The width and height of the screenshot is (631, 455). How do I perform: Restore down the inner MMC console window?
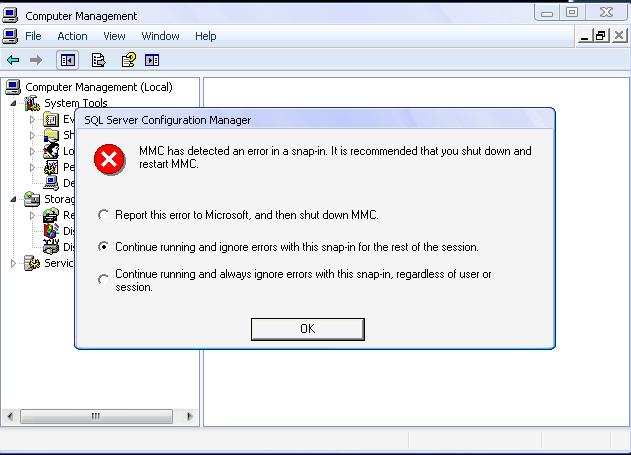pos(600,36)
